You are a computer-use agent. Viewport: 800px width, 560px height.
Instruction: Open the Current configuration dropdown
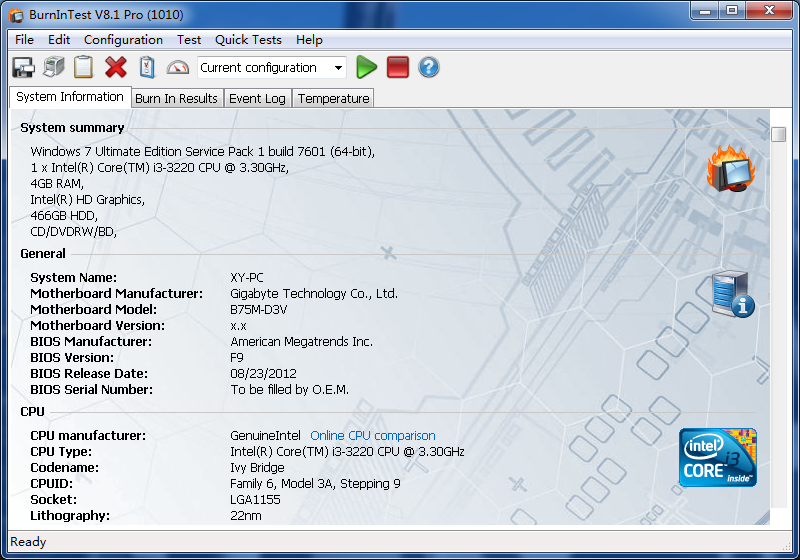(271, 67)
